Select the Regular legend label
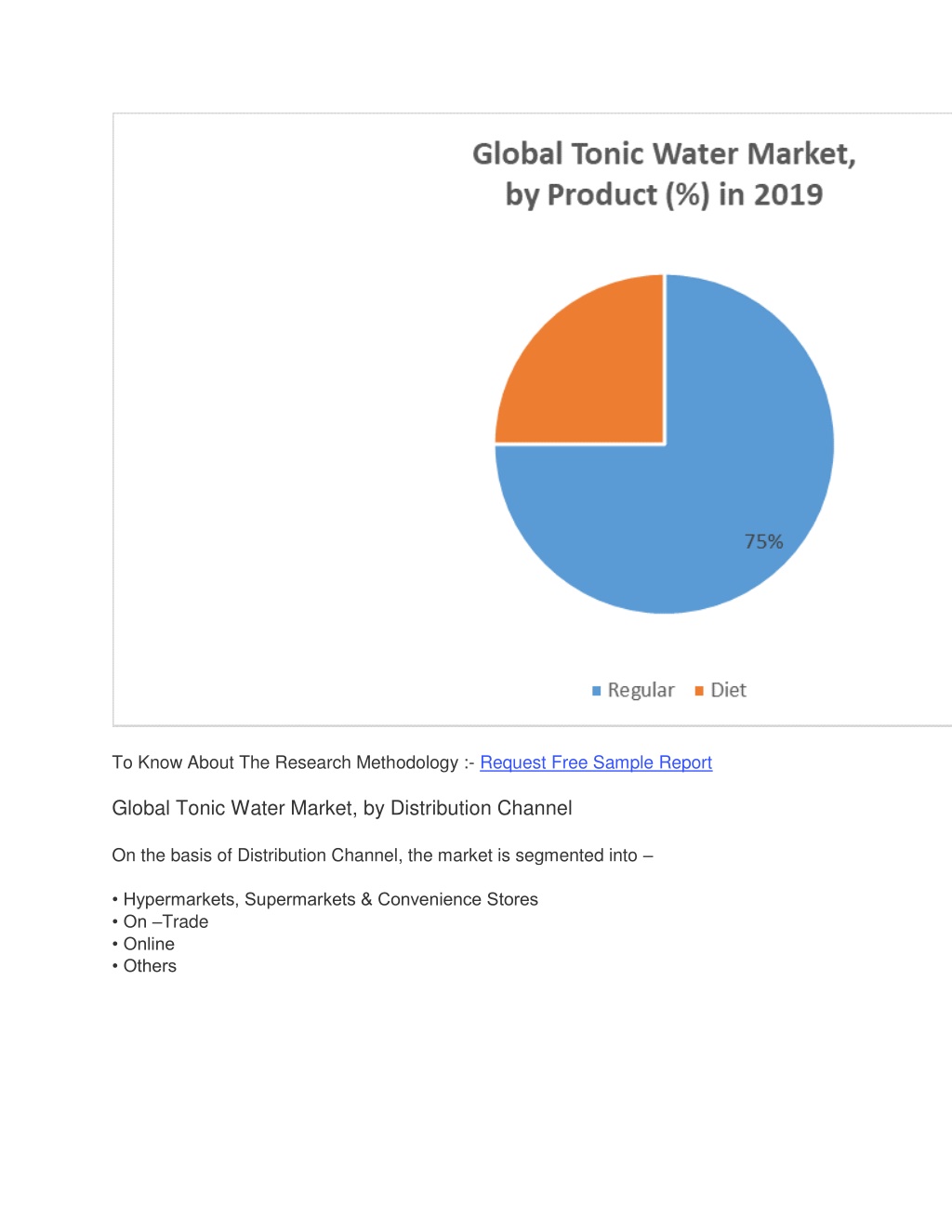Screen dimensions: 952x1232 [x=641, y=690]
